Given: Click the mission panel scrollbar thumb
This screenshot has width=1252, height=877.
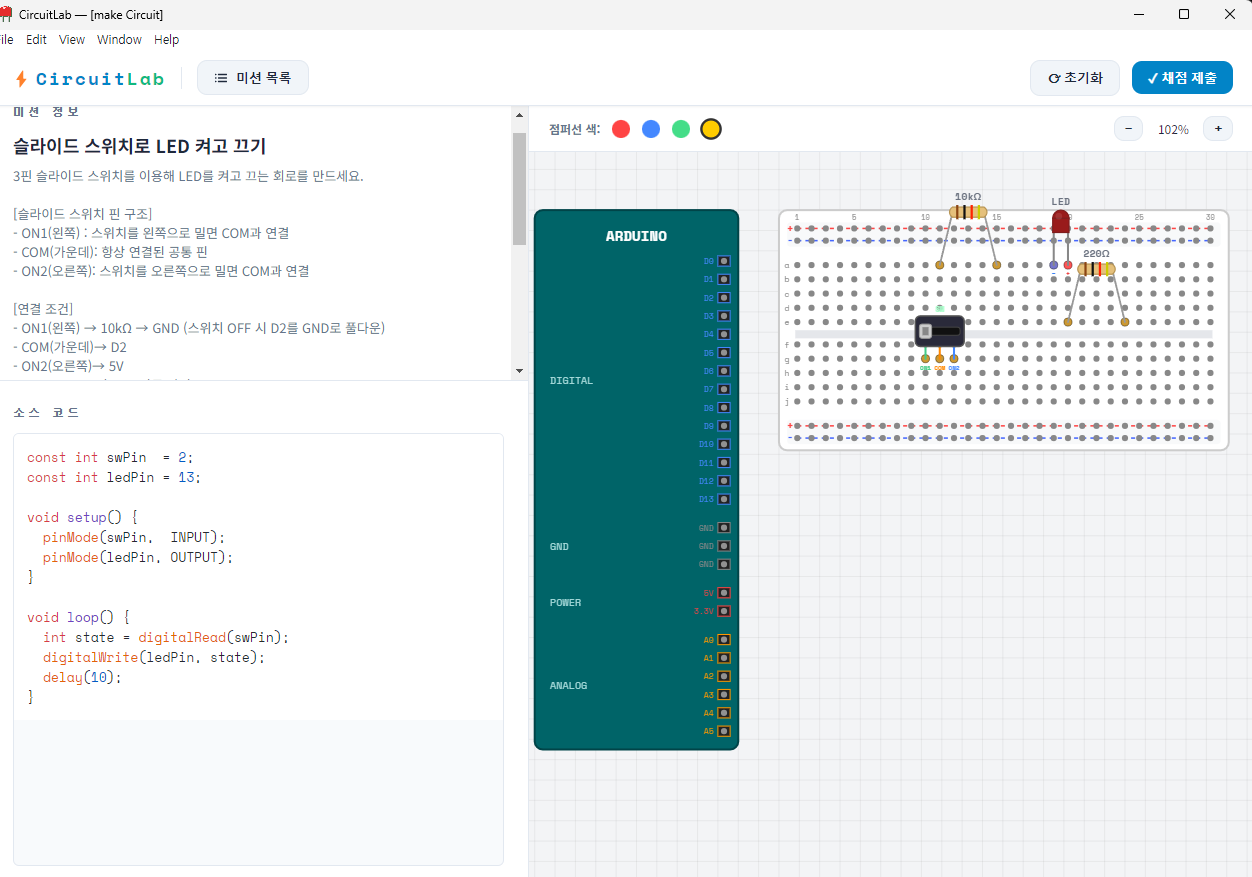Looking at the screenshot, I should pyautogui.click(x=519, y=188).
